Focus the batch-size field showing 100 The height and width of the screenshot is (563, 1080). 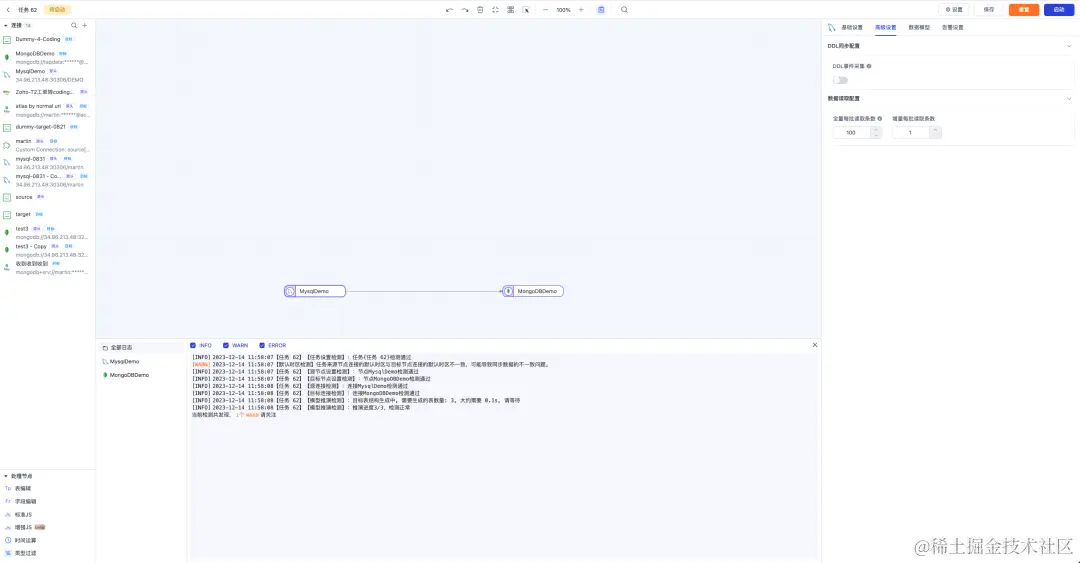click(x=851, y=132)
